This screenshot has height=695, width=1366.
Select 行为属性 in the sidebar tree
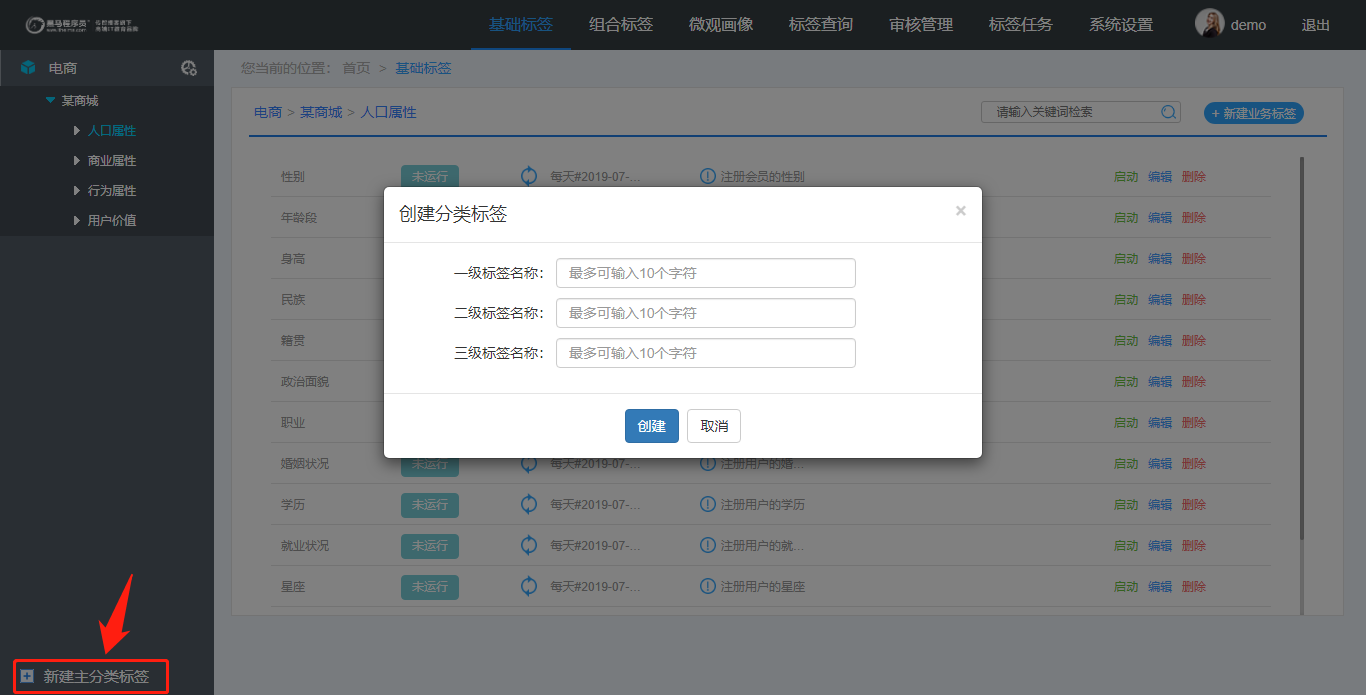coord(112,190)
